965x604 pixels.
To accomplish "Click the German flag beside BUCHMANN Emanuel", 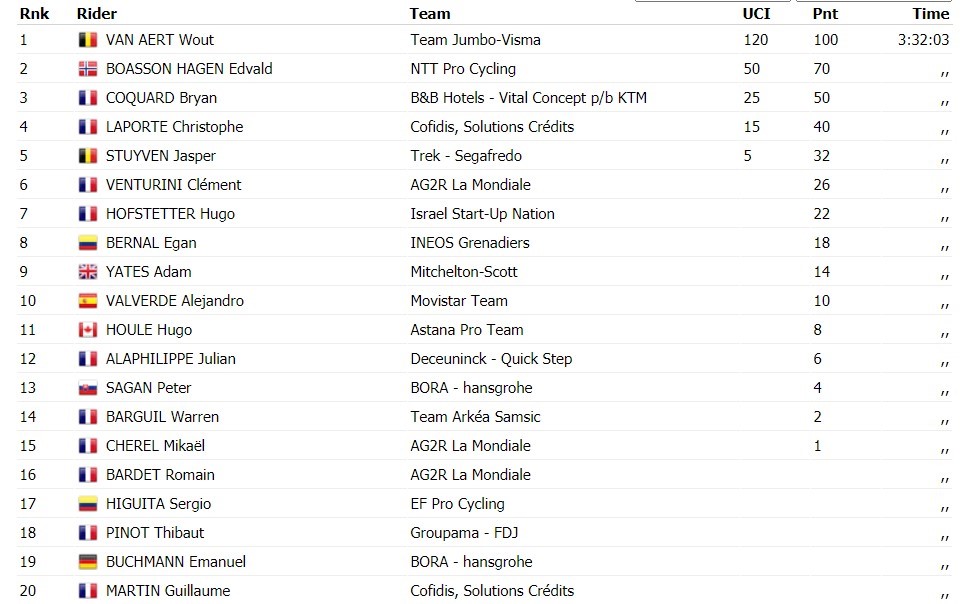I will pos(88,562).
